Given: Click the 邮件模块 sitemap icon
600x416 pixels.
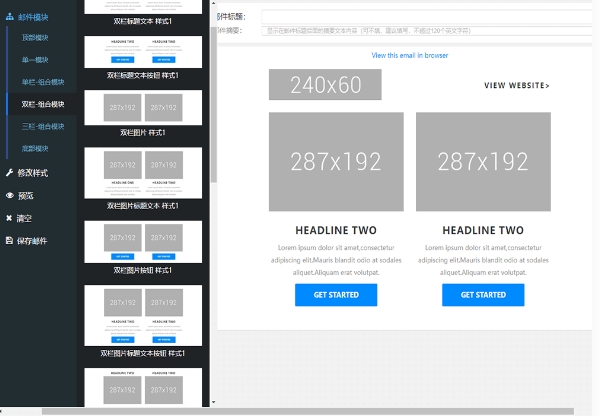Looking at the screenshot, I should click(x=10, y=17).
